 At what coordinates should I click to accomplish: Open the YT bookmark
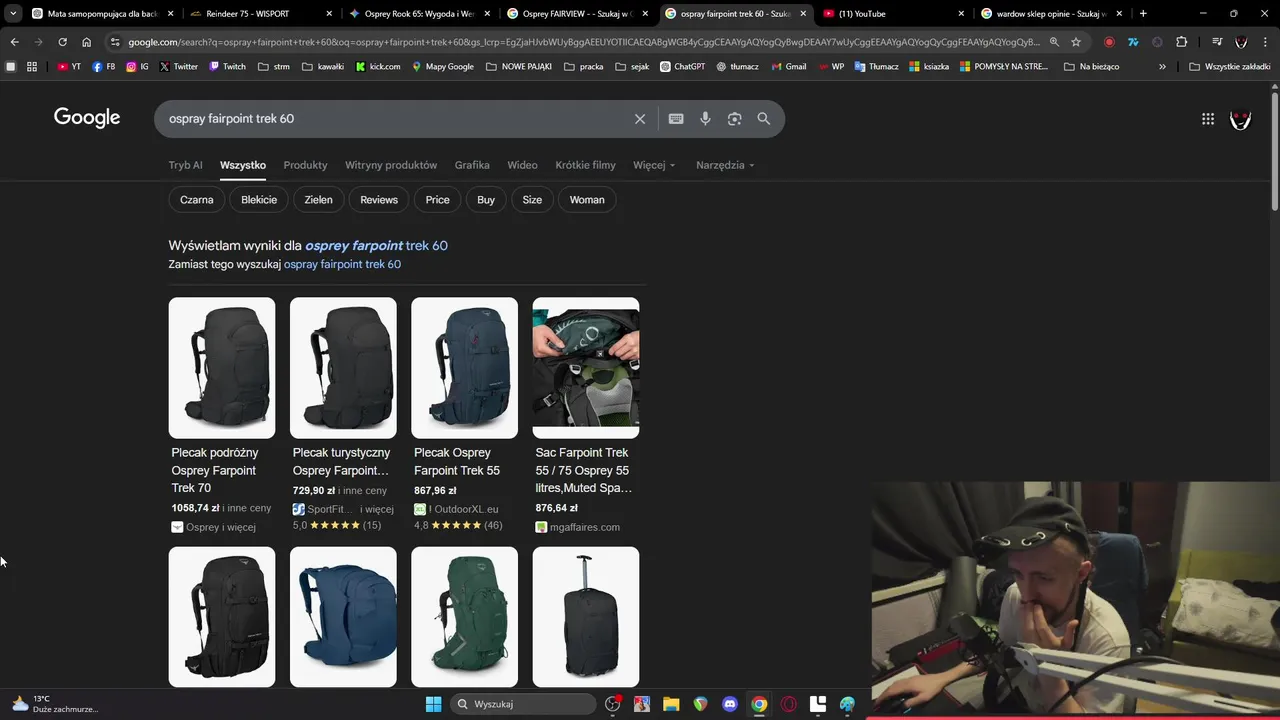point(69,66)
